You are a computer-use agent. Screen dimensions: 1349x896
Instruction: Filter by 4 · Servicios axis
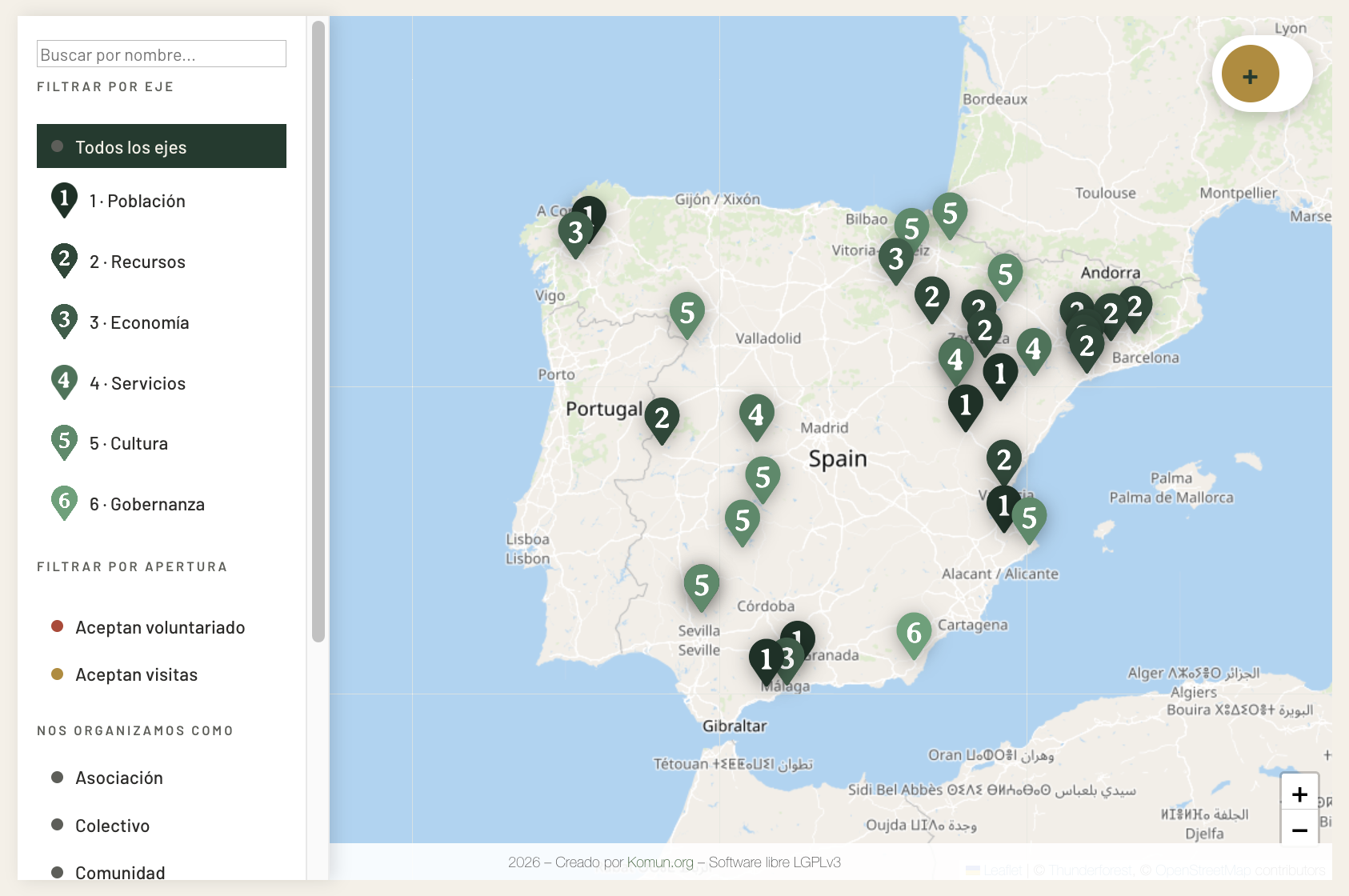point(162,383)
